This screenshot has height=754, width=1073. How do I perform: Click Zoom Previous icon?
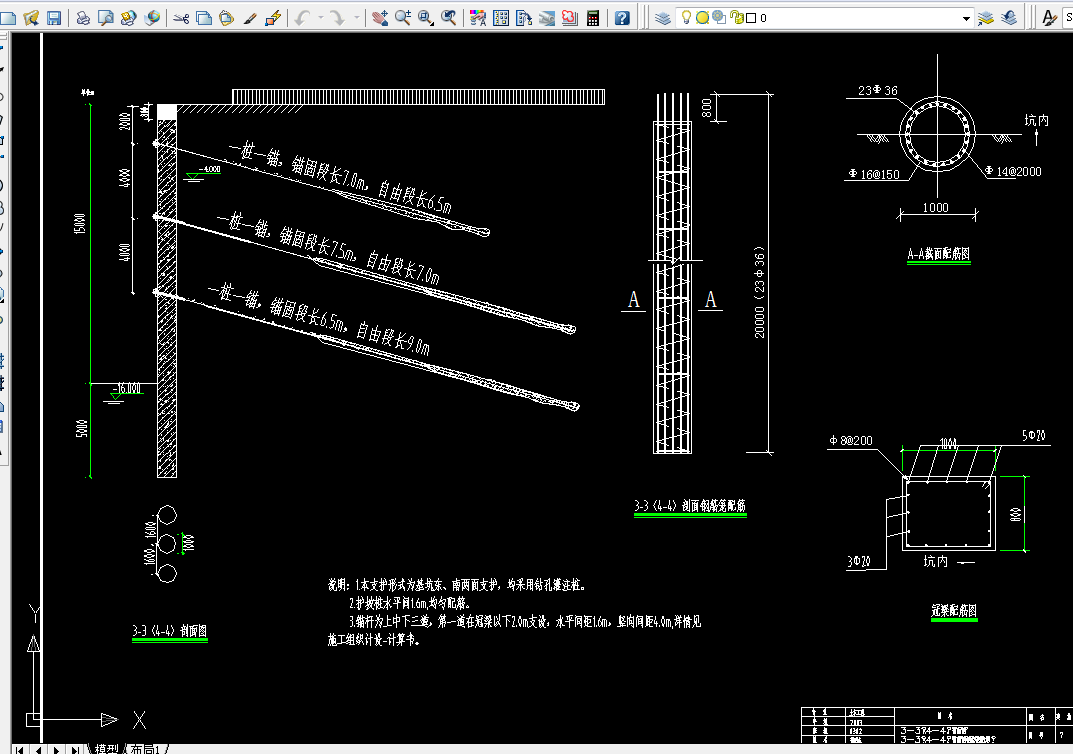(x=449, y=18)
